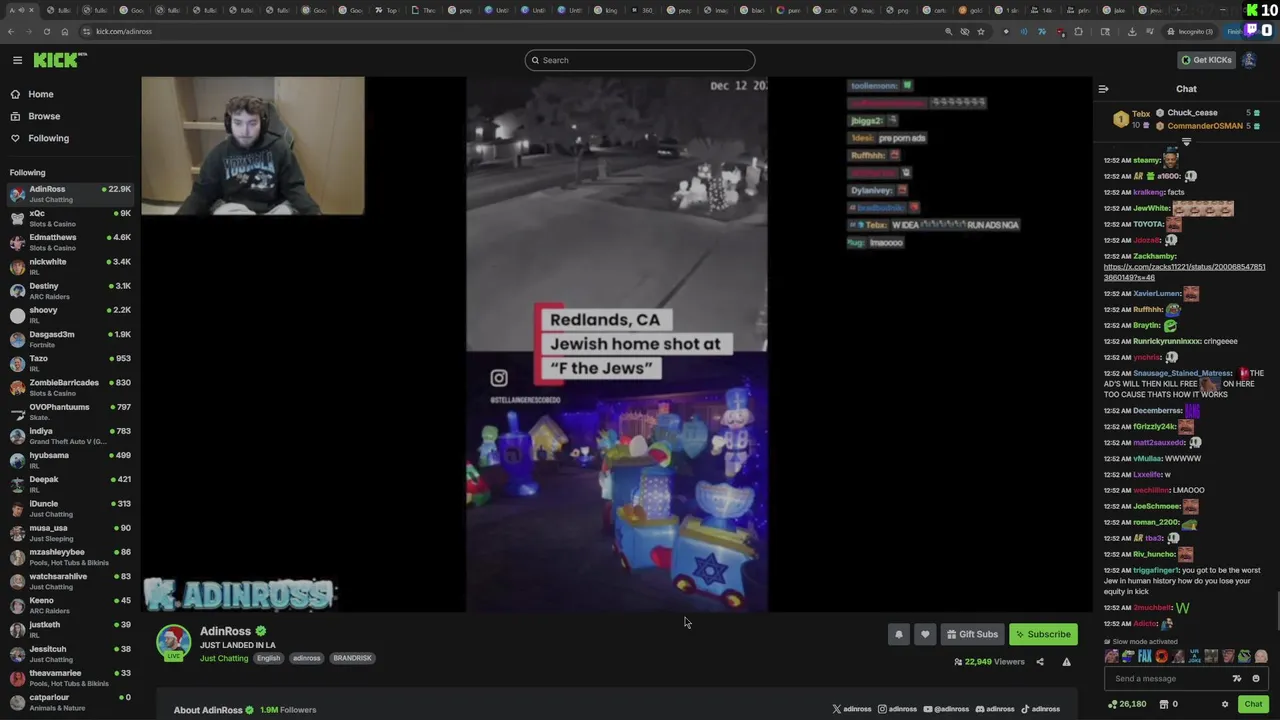Open @adinross YouTube link
This screenshot has height=720, width=1280.
(946, 709)
